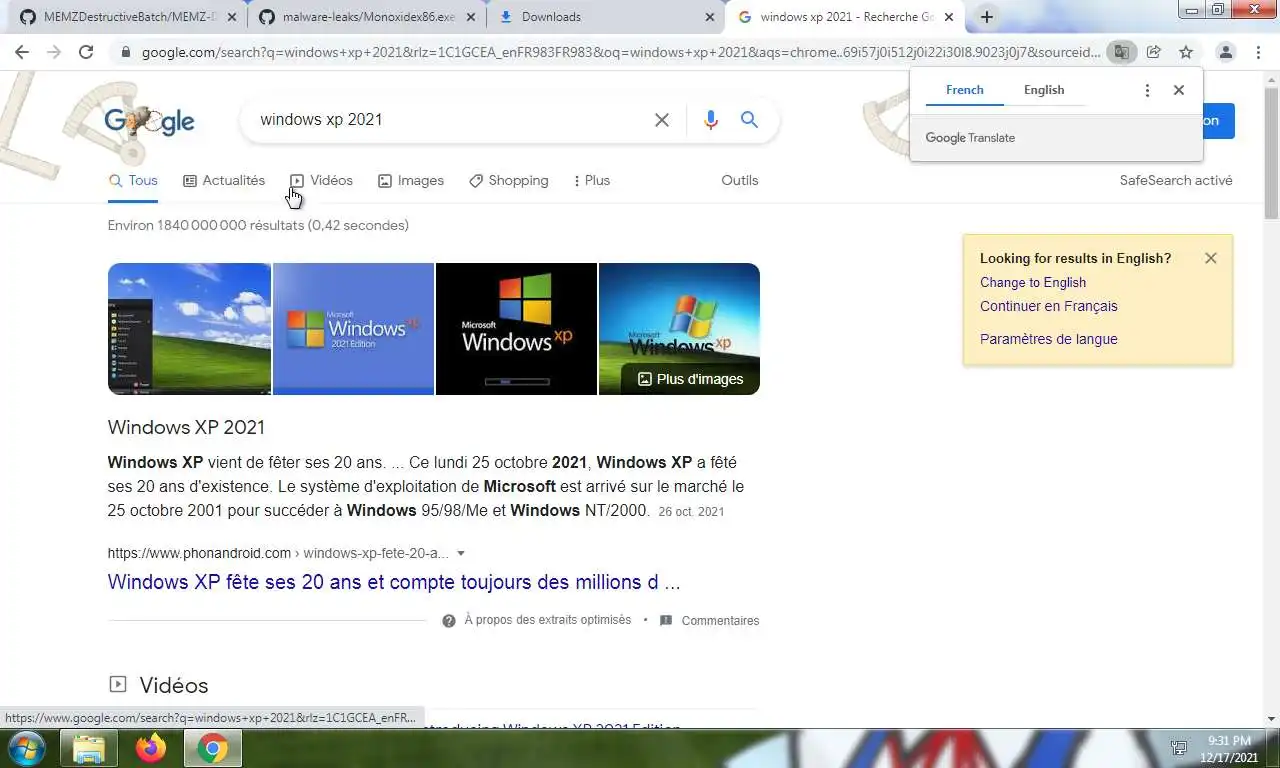
Task: Bookmark this page with the star icon
Action: point(1186,52)
